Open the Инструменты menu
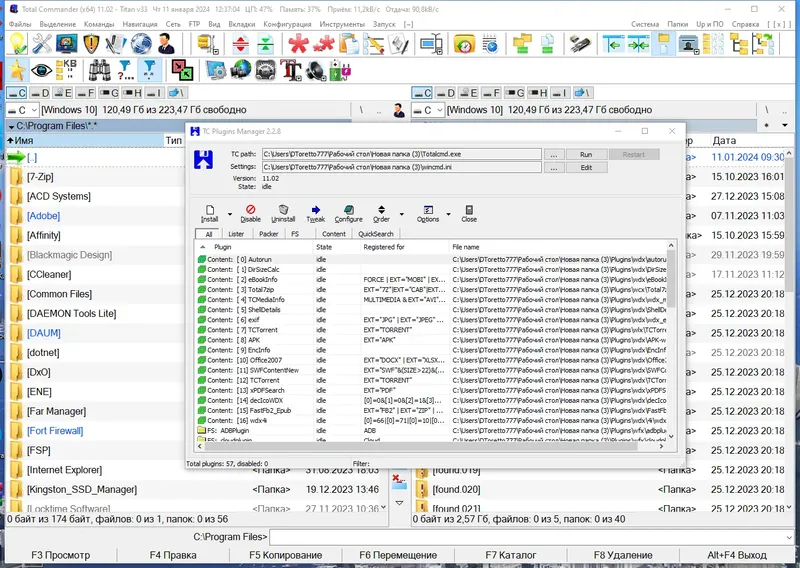The height and width of the screenshot is (568, 800). click(x=342, y=24)
